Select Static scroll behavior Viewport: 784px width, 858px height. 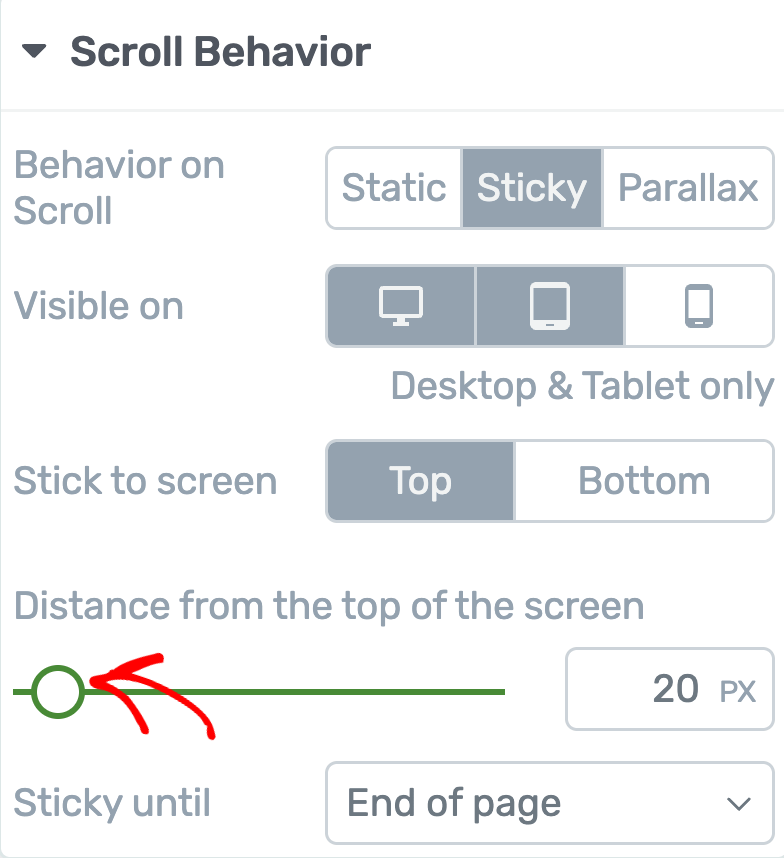coord(394,188)
